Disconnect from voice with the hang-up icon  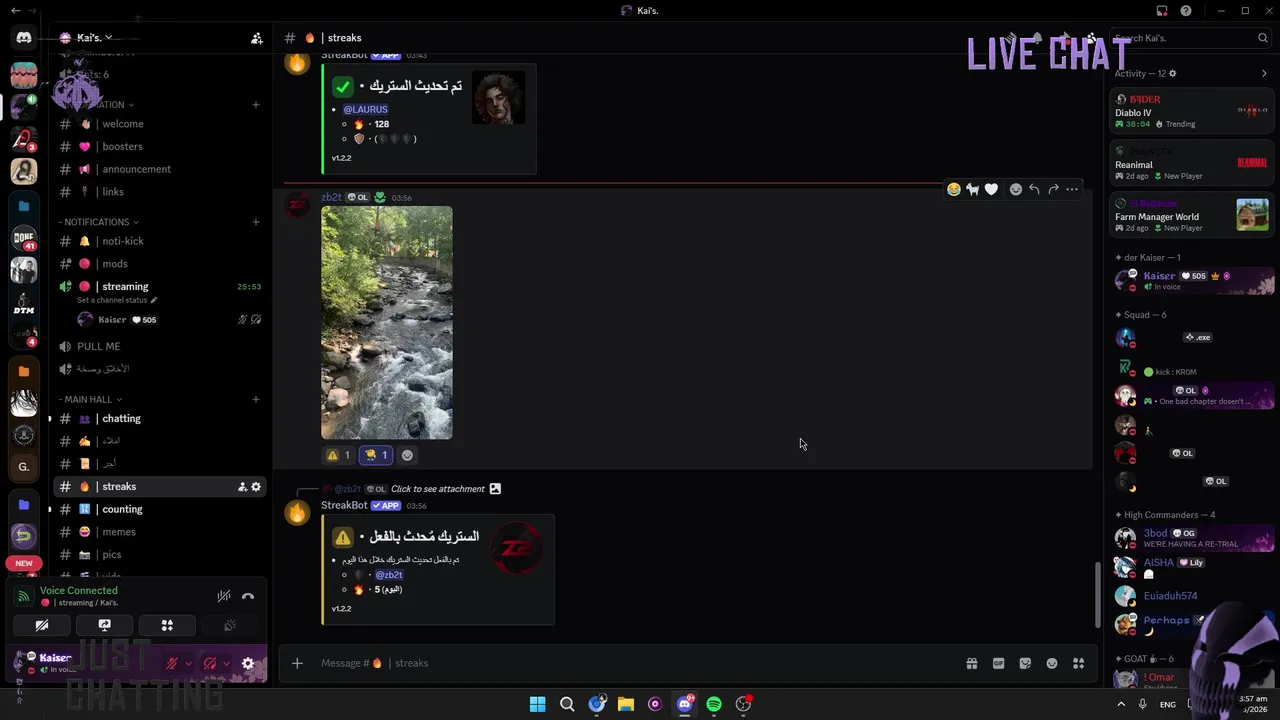pos(248,597)
